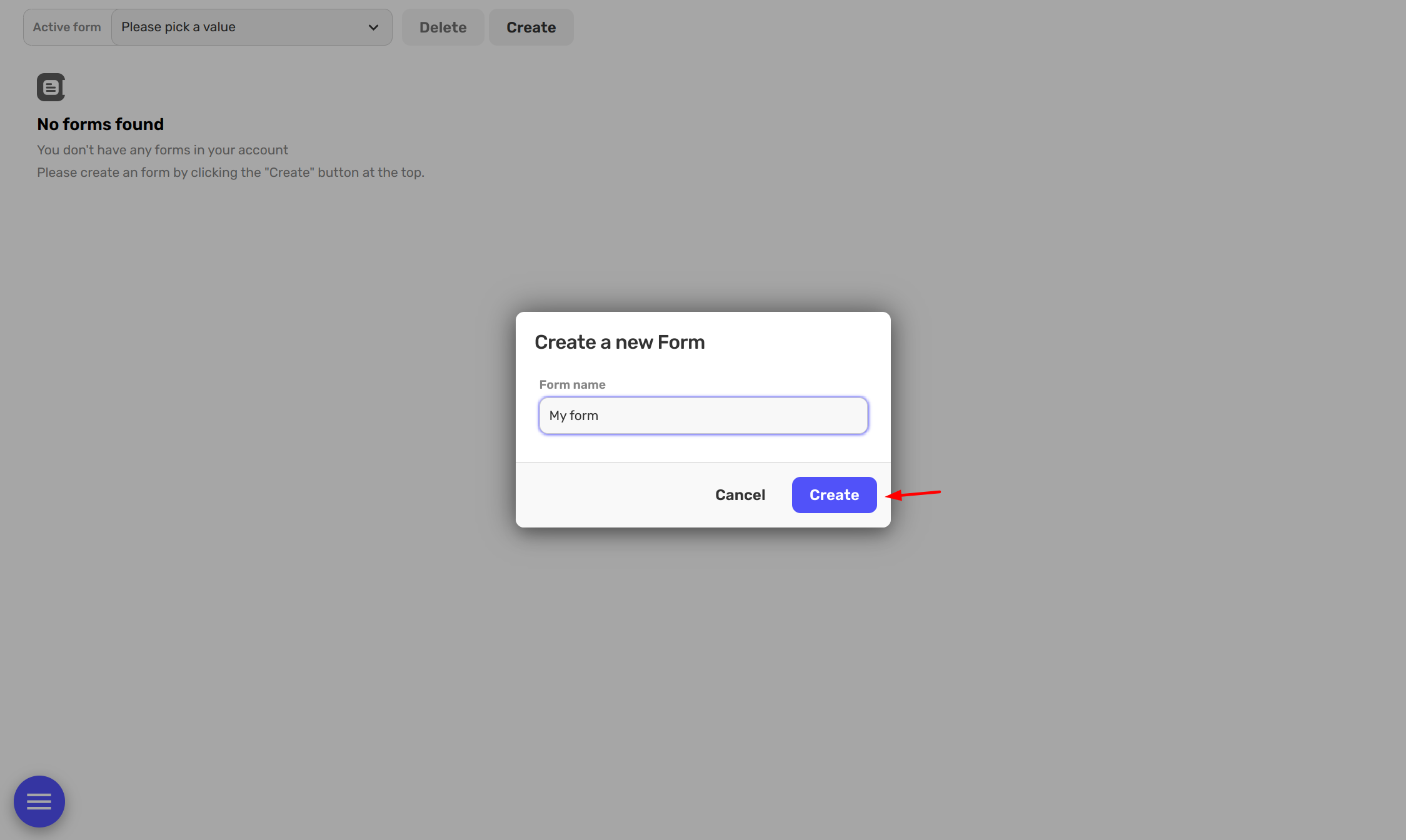The image size is (1406, 840).
Task: Click the form document icon
Action: point(51,87)
